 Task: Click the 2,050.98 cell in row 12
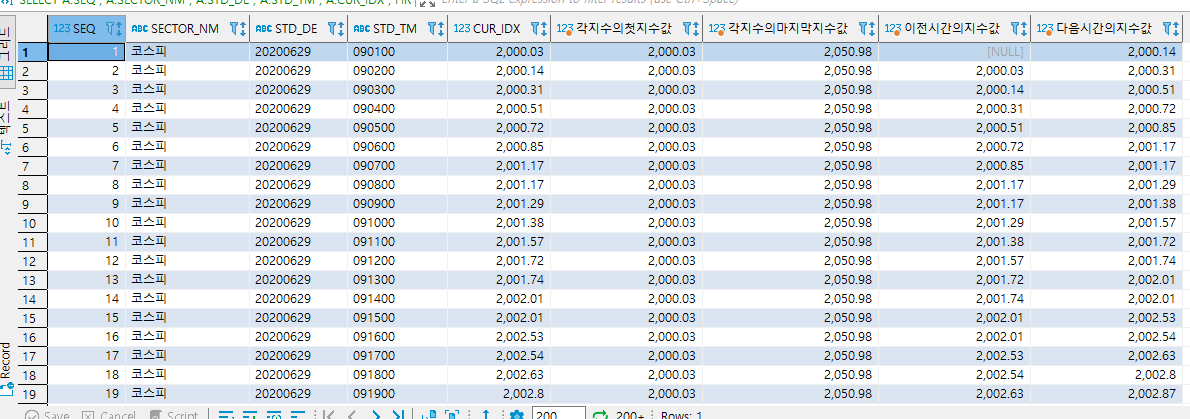[790, 260]
